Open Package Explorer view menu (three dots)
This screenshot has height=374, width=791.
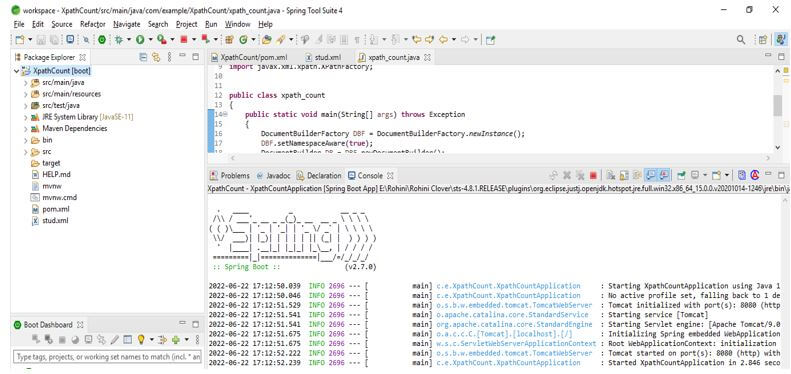point(170,57)
